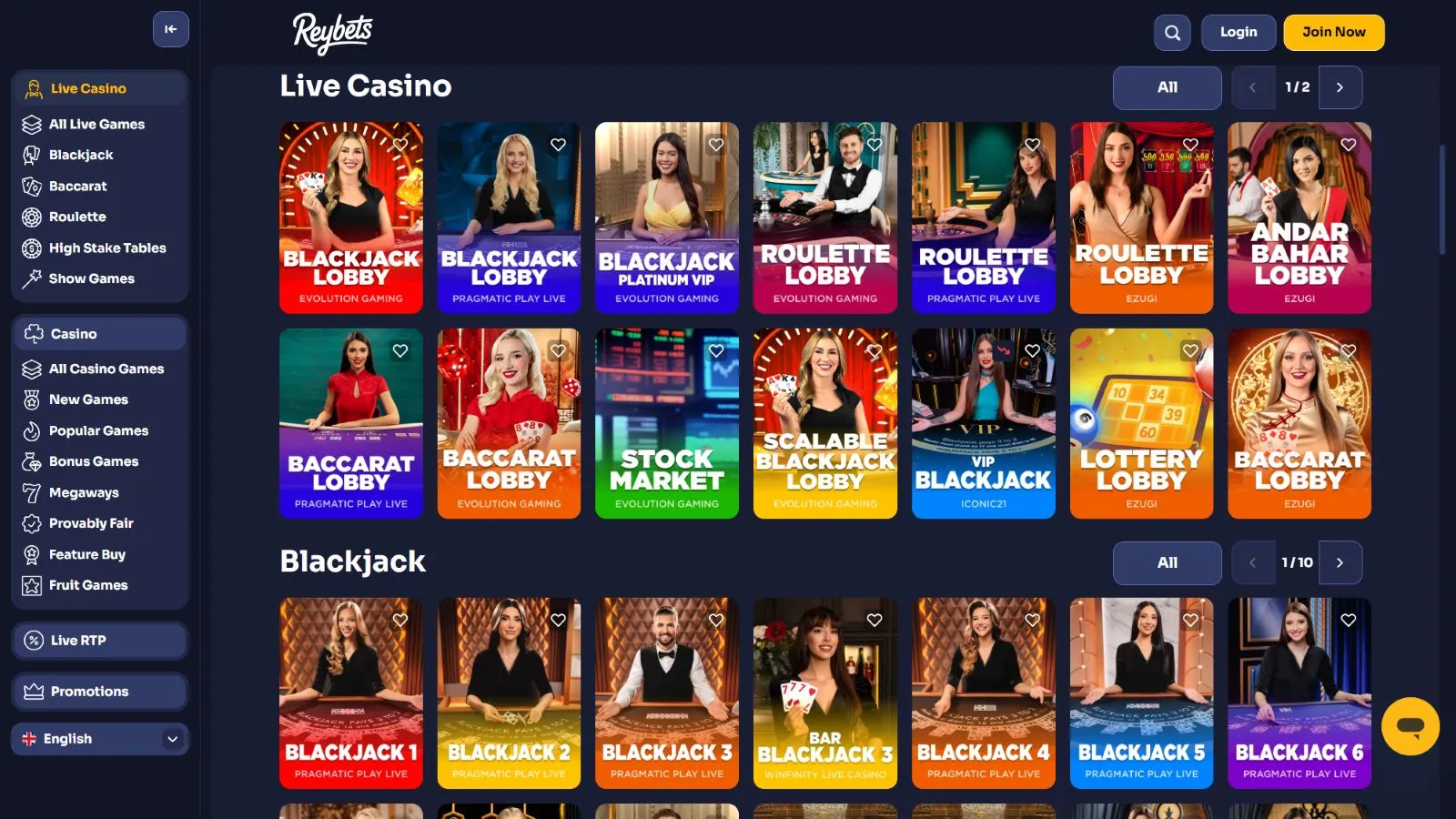This screenshot has width=1456, height=819.
Task: Open the VIP Blackjack Iconic21 thumbnail
Action: tap(984, 424)
